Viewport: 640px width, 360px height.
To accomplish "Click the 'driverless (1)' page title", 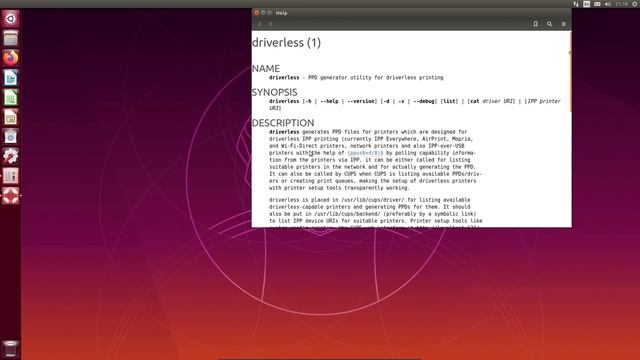I will [287, 42].
